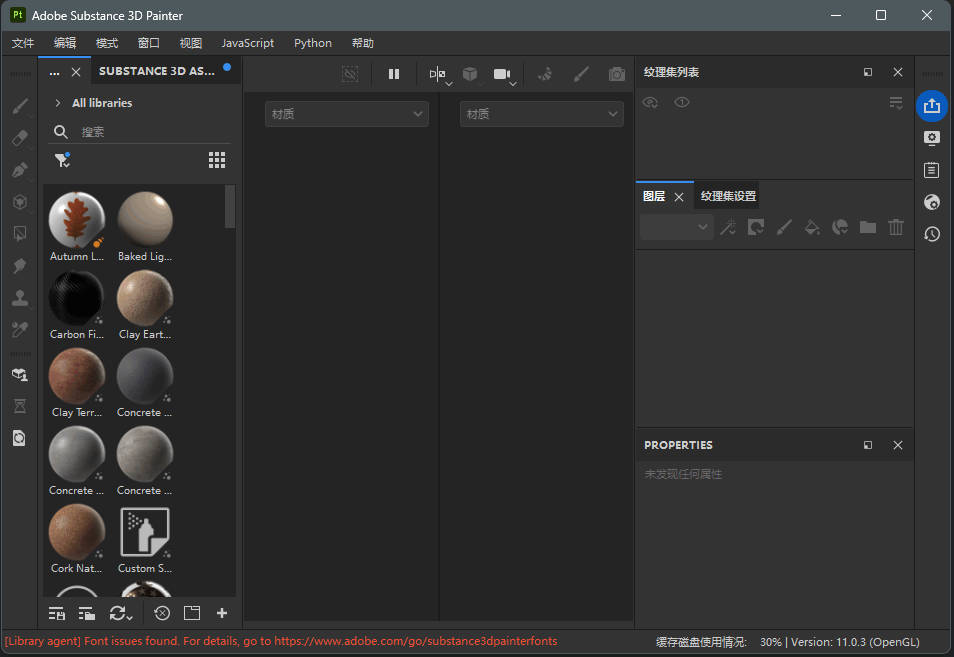
Task: Open the History clock icon in right sidebar
Action: [932, 234]
